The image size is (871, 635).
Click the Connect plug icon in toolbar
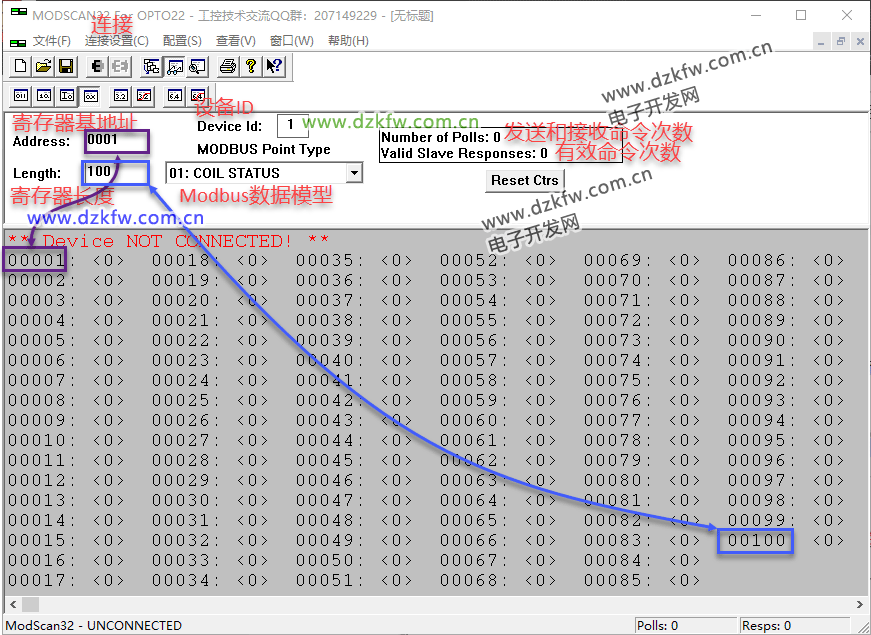pos(98,67)
